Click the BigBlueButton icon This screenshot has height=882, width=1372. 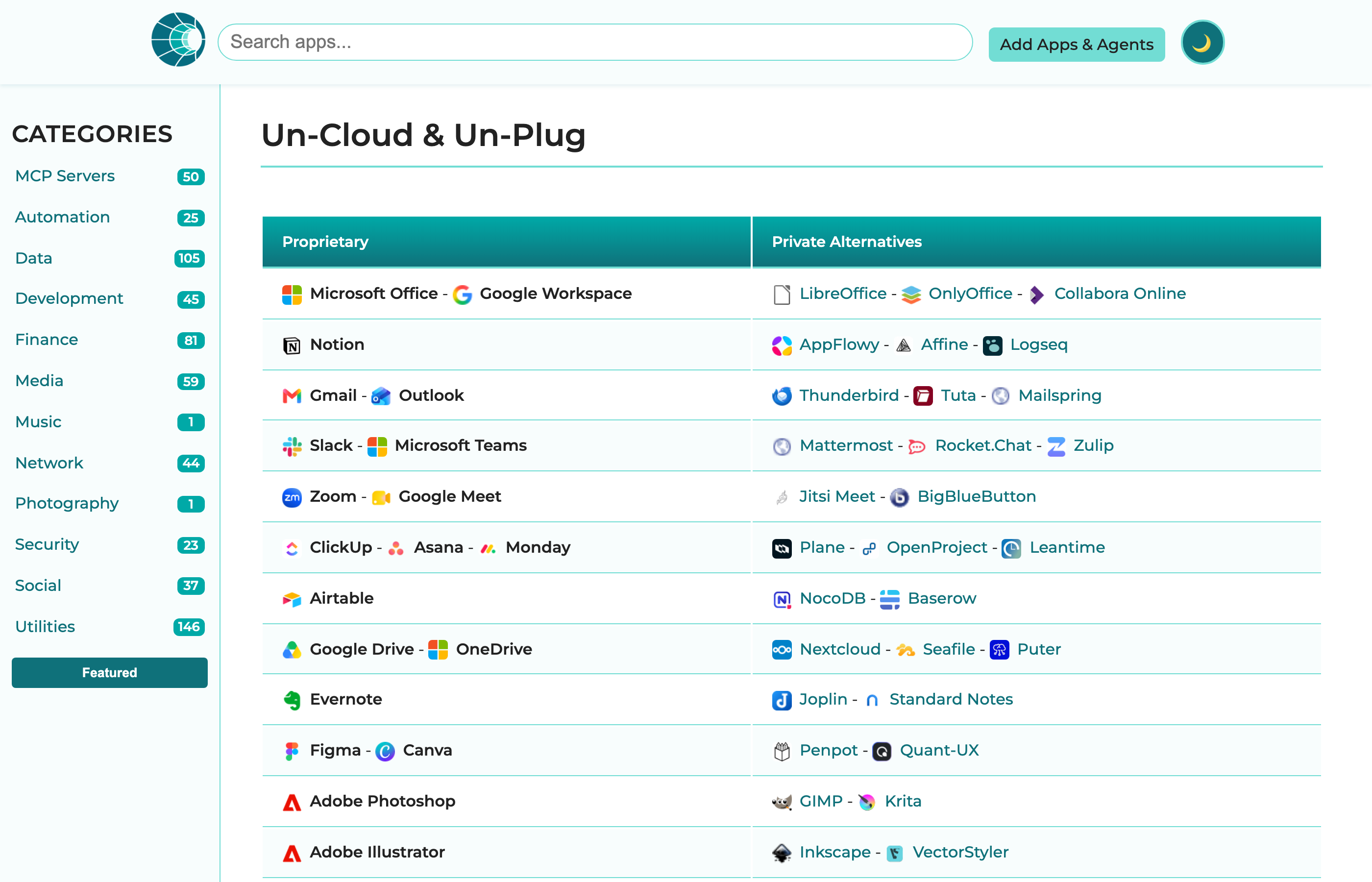tap(900, 497)
